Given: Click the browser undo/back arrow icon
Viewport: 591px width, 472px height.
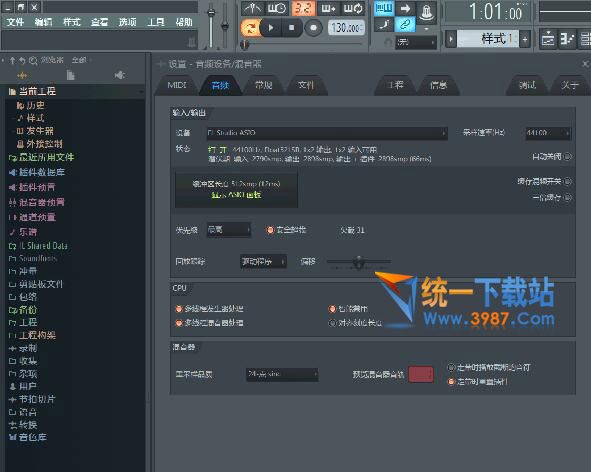Looking at the screenshot, I should point(22,60).
